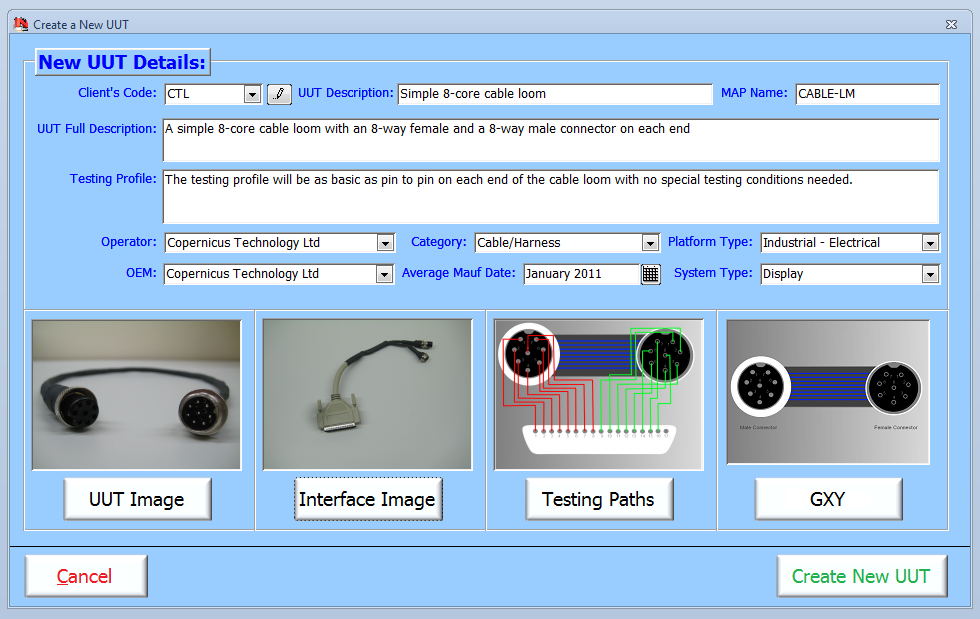The width and height of the screenshot is (980, 619).
Task: Close the Create a New UUT window
Action: click(x=951, y=24)
